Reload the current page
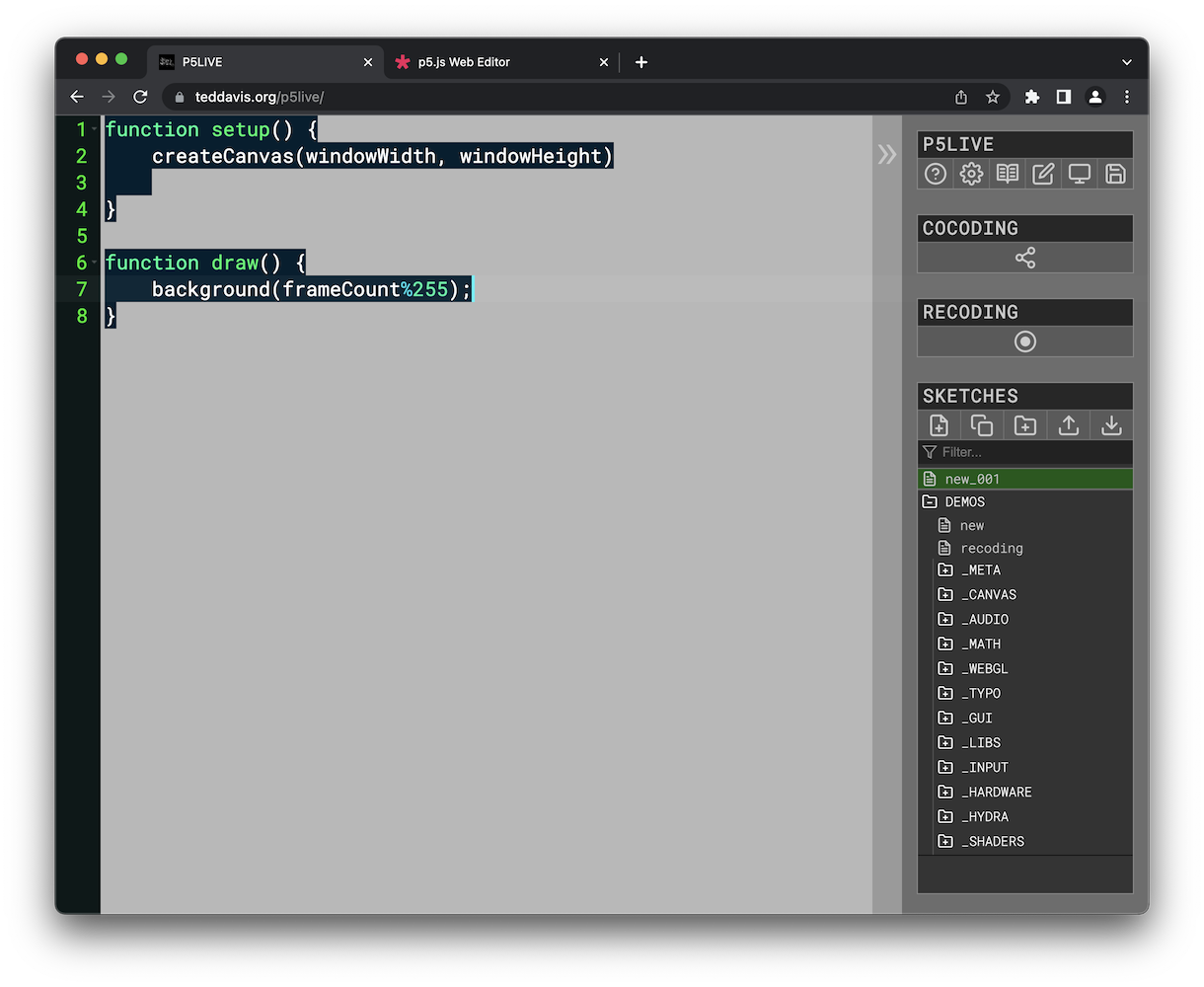The image size is (1204, 987). click(140, 97)
